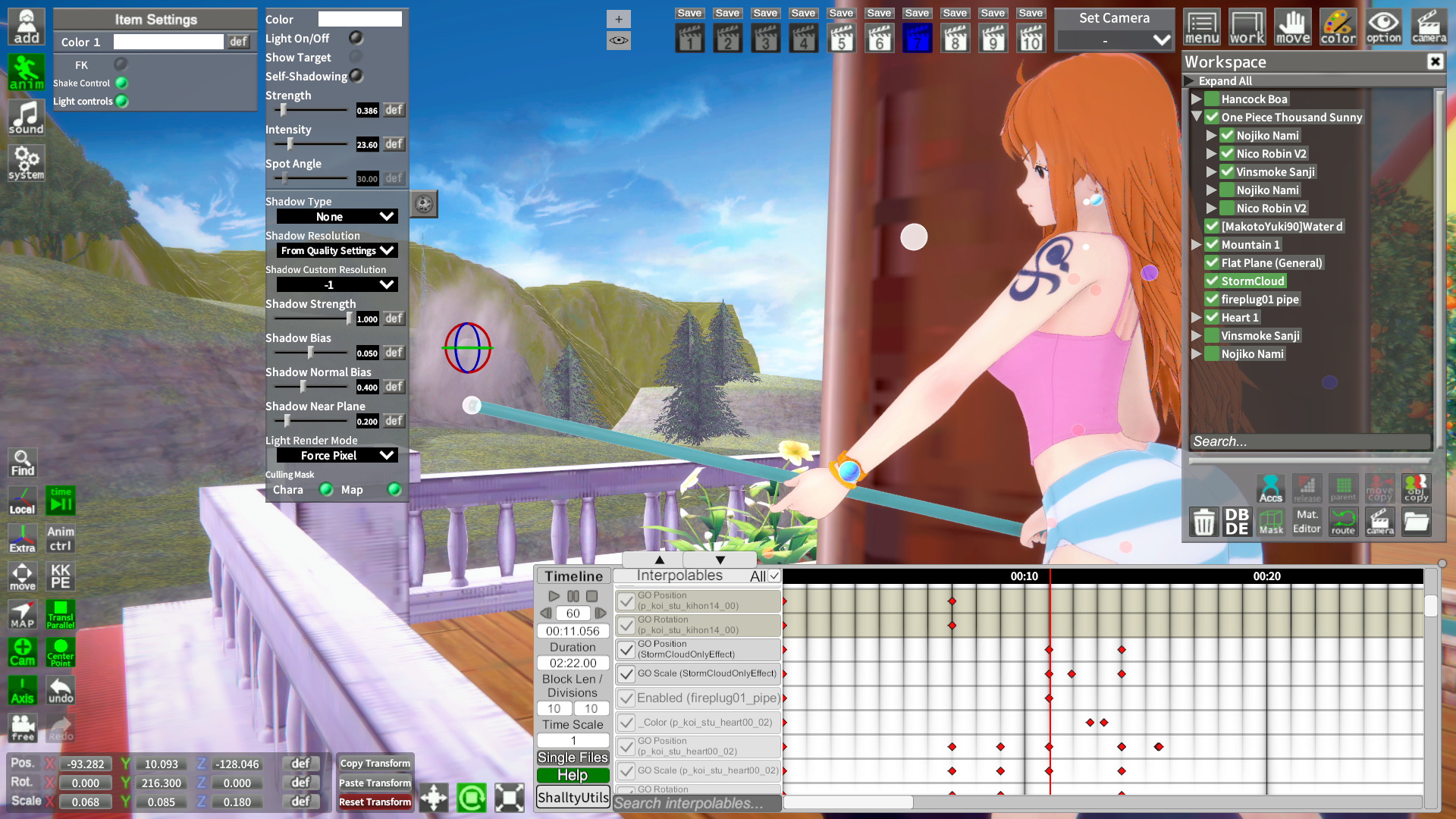Image resolution: width=1456 pixels, height=819 pixels.
Task: Check the Hancock Boa checkbox
Action: coord(1212,99)
